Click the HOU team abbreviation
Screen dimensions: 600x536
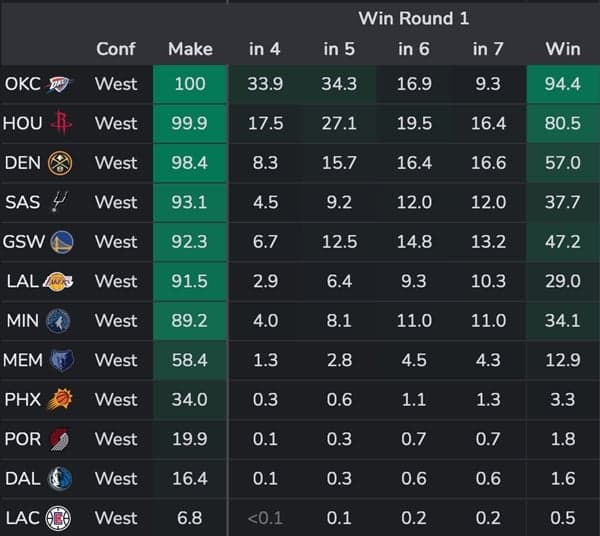[x=23, y=124]
